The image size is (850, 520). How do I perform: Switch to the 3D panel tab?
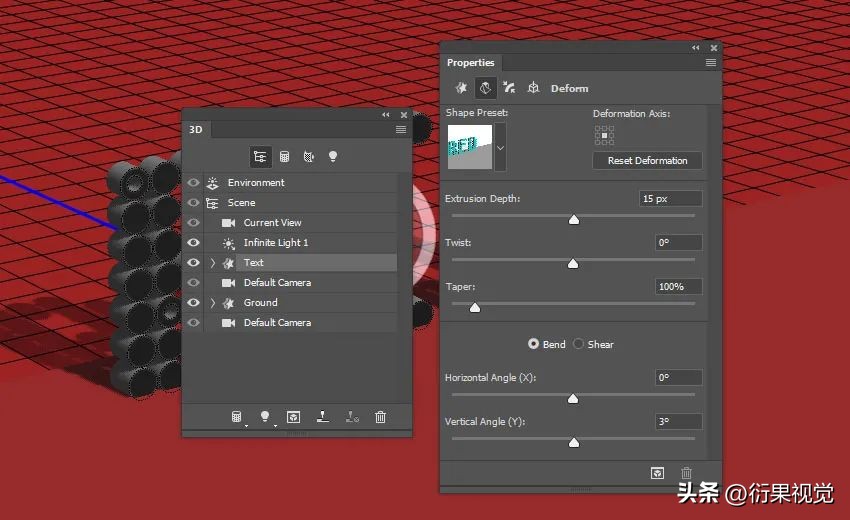196,130
